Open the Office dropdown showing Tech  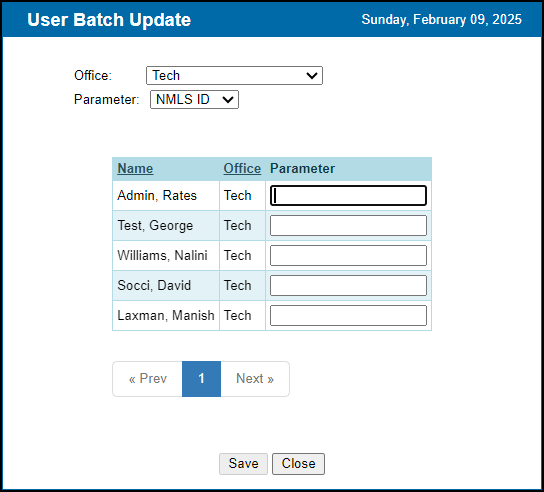(x=234, y=75)
